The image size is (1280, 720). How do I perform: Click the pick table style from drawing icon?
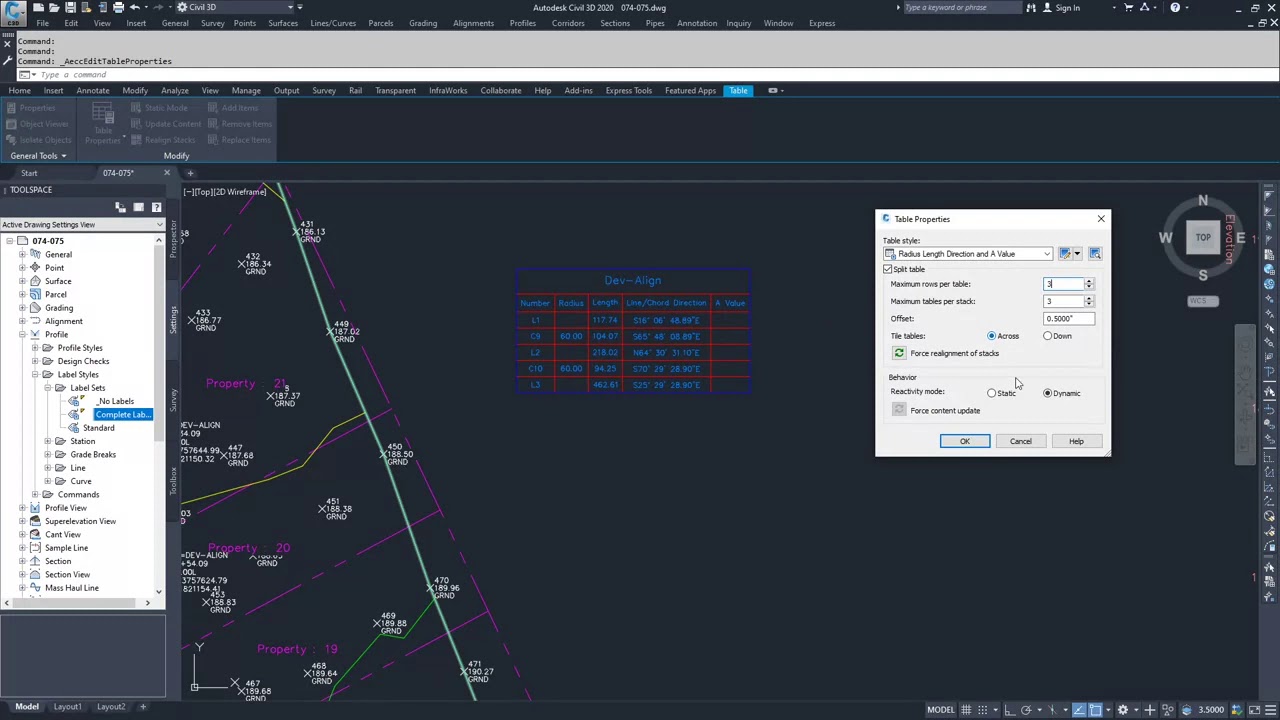[x=1095, y=254]
